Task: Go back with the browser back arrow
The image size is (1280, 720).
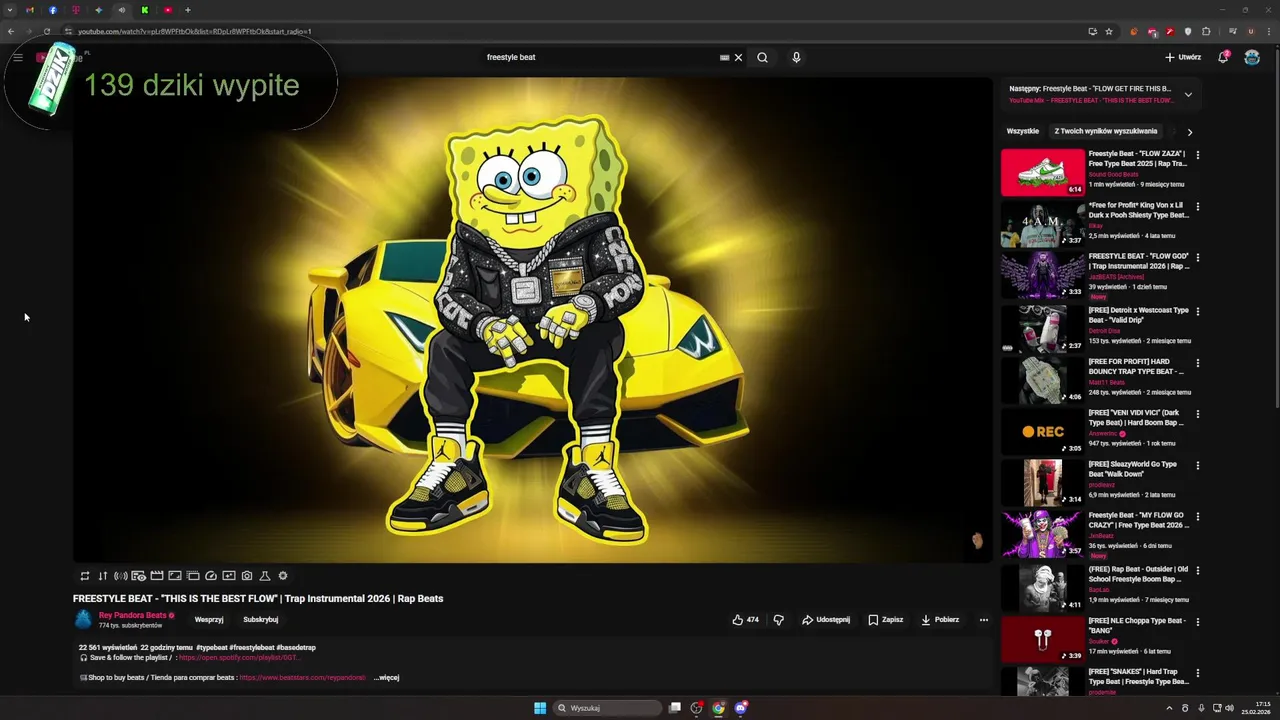Action: point(10,31)
